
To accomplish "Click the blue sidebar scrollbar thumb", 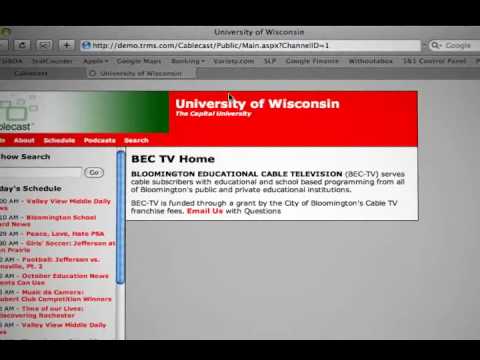I will (x=121, y=218).
